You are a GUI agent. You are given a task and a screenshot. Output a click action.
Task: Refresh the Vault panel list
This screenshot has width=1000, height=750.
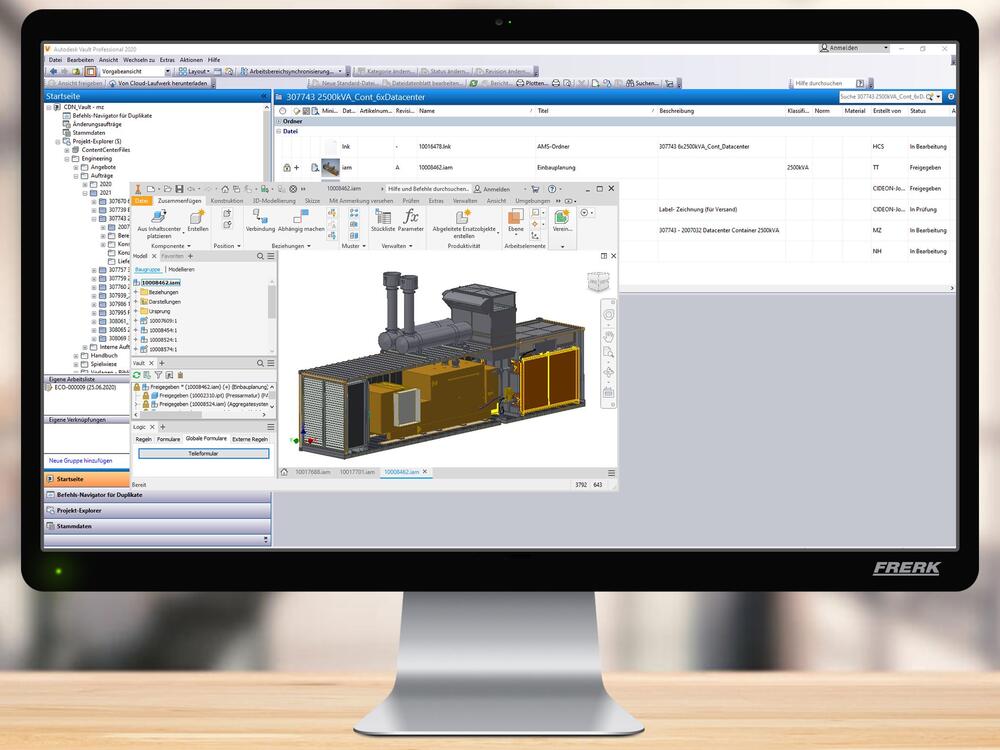136,372
